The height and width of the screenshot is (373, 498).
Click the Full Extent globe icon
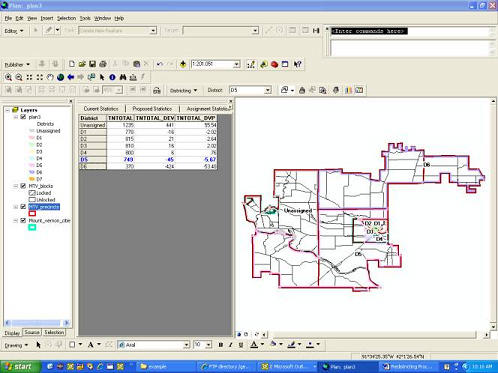(x=60, y=77)
